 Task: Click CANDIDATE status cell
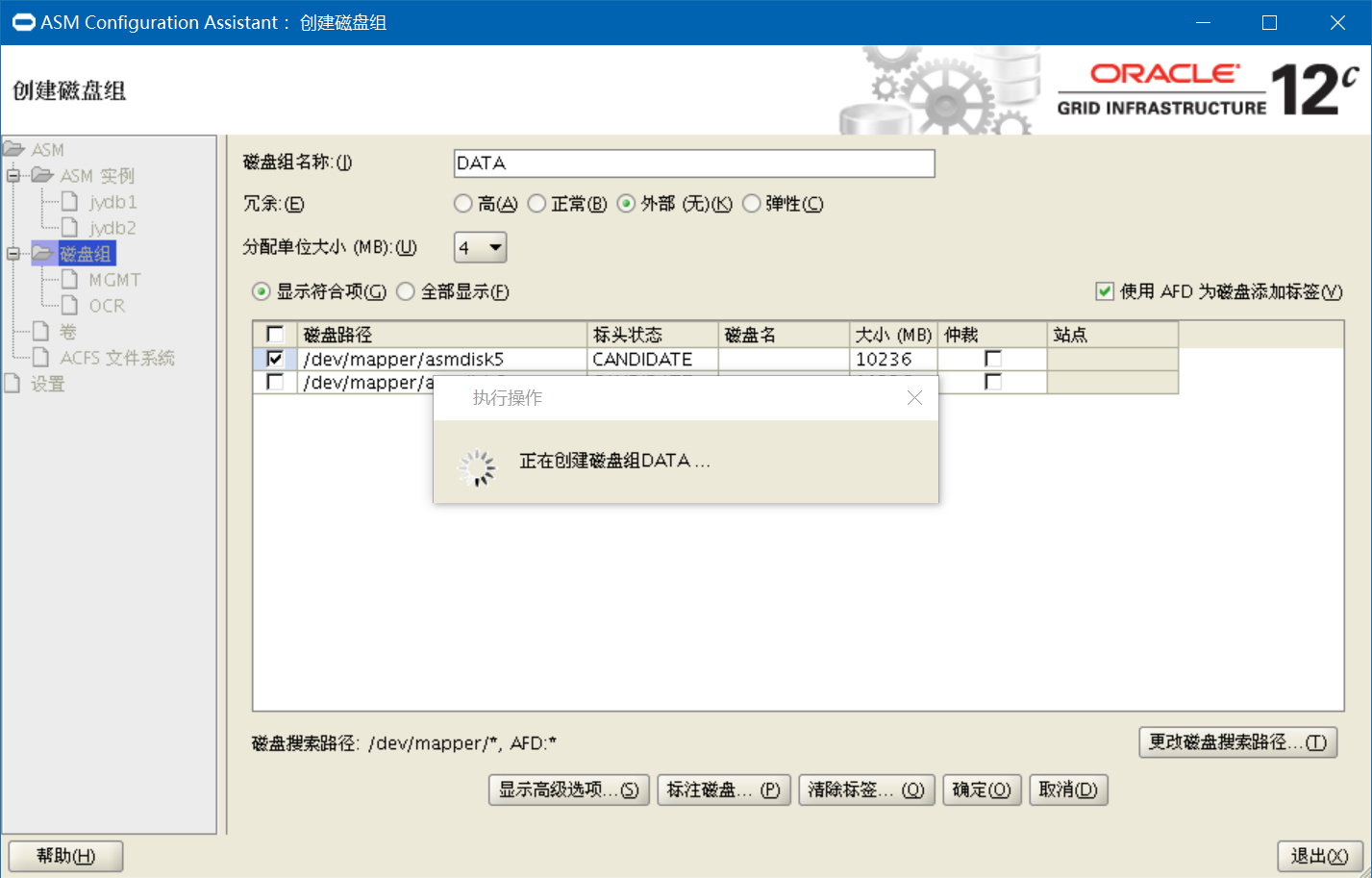pyautogui.click(x=652, y=359)
